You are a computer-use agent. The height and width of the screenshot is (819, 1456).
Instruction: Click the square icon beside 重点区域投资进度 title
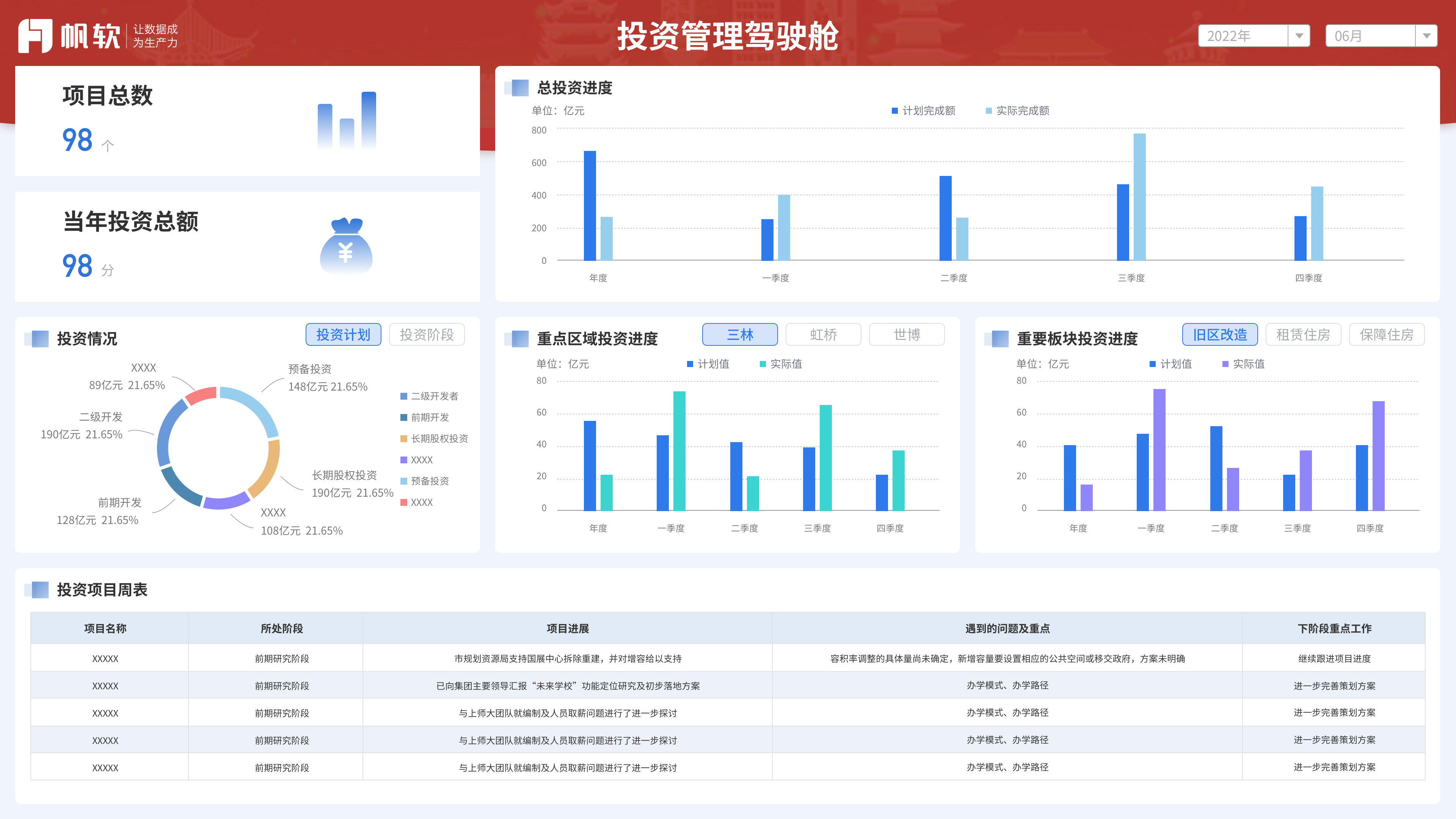point(516,339)
